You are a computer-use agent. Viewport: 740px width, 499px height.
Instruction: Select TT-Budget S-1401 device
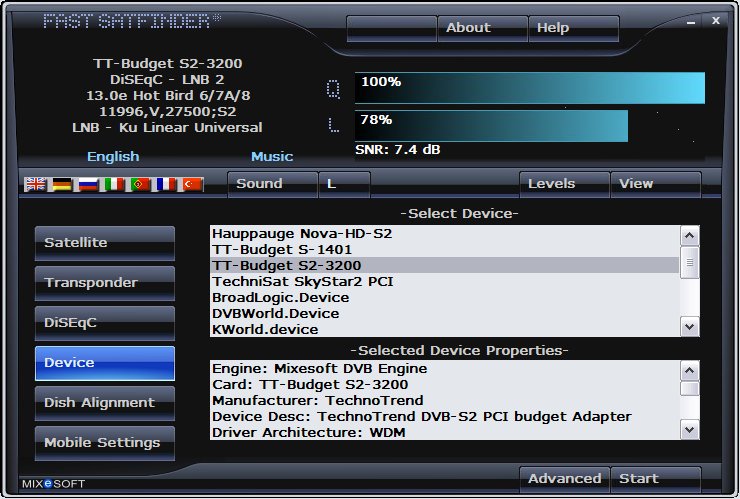[445, 250]
